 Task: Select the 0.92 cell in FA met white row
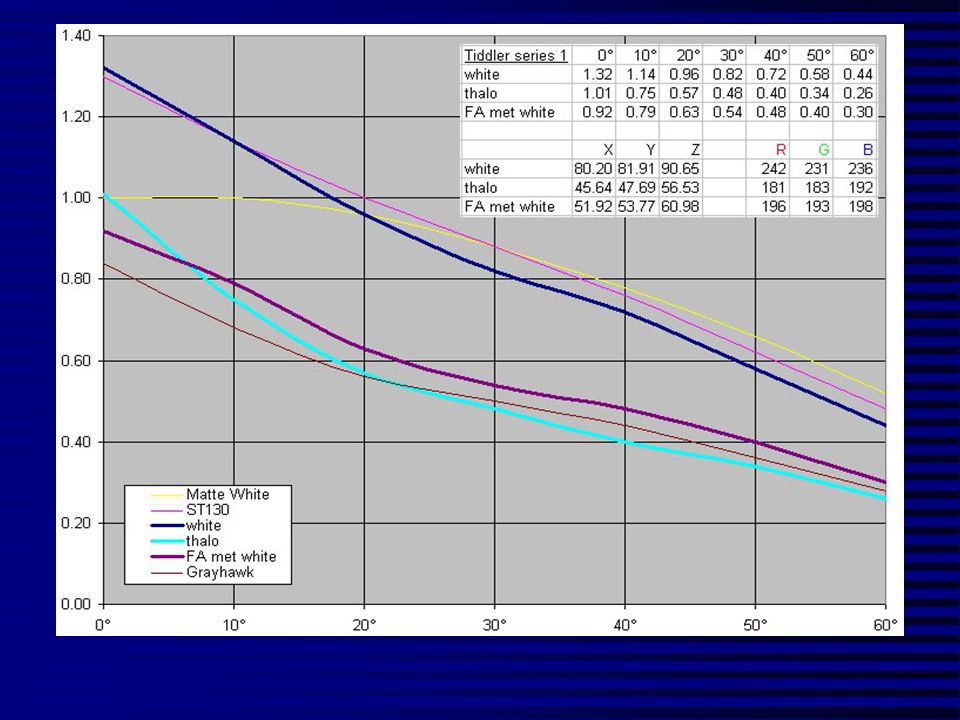597,112
